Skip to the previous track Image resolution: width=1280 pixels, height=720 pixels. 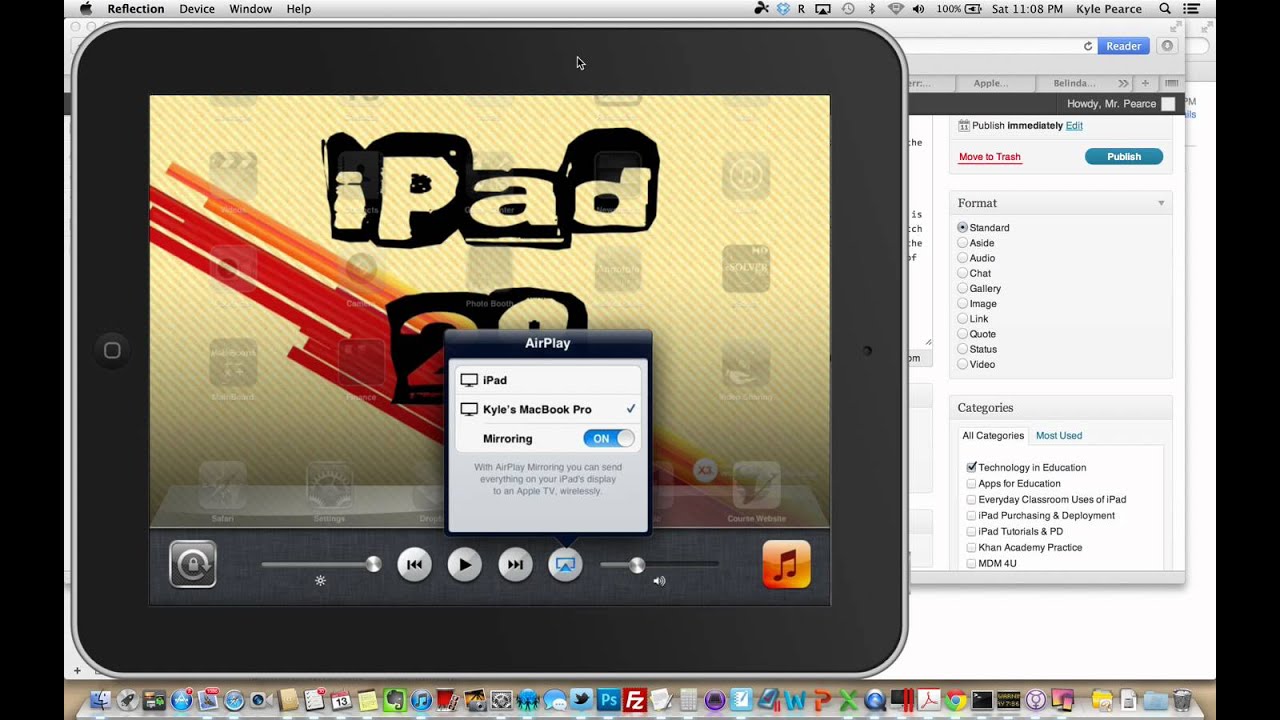coord(414,565)
